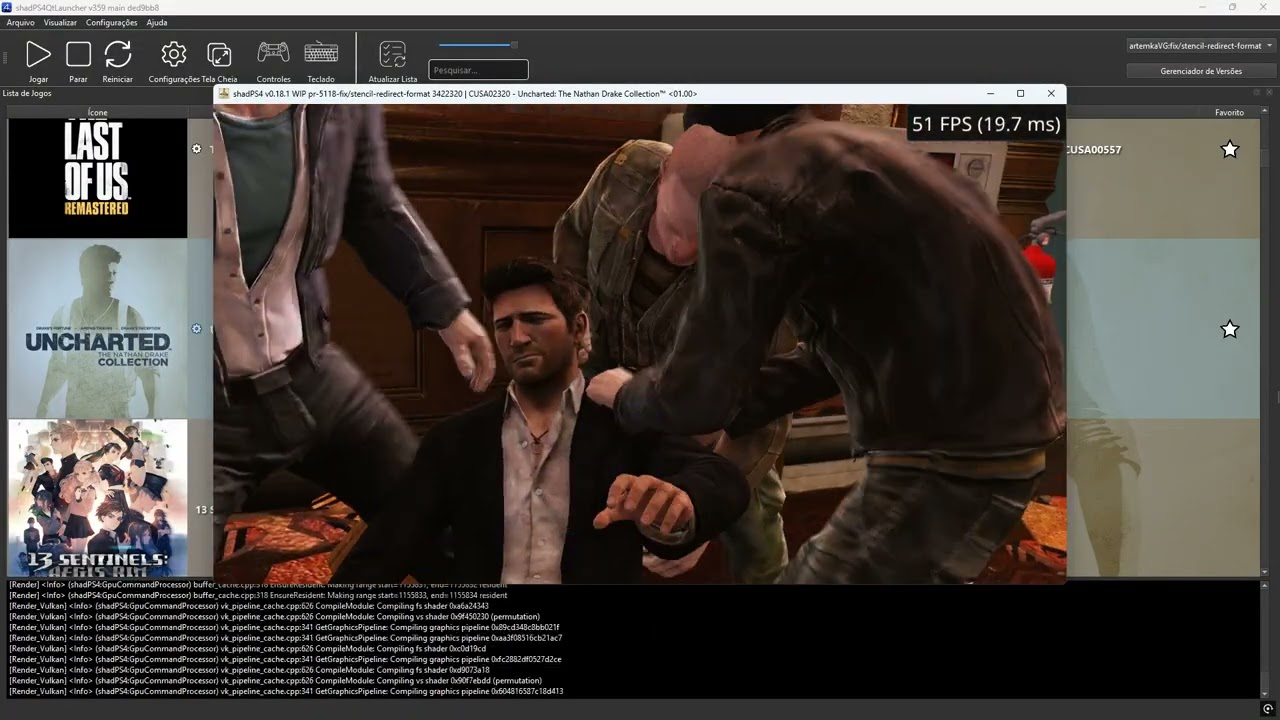Viewport: 1280px width, 720px height.
Task: Click the CUSA00557 serial text
Action: [1093, 150]
